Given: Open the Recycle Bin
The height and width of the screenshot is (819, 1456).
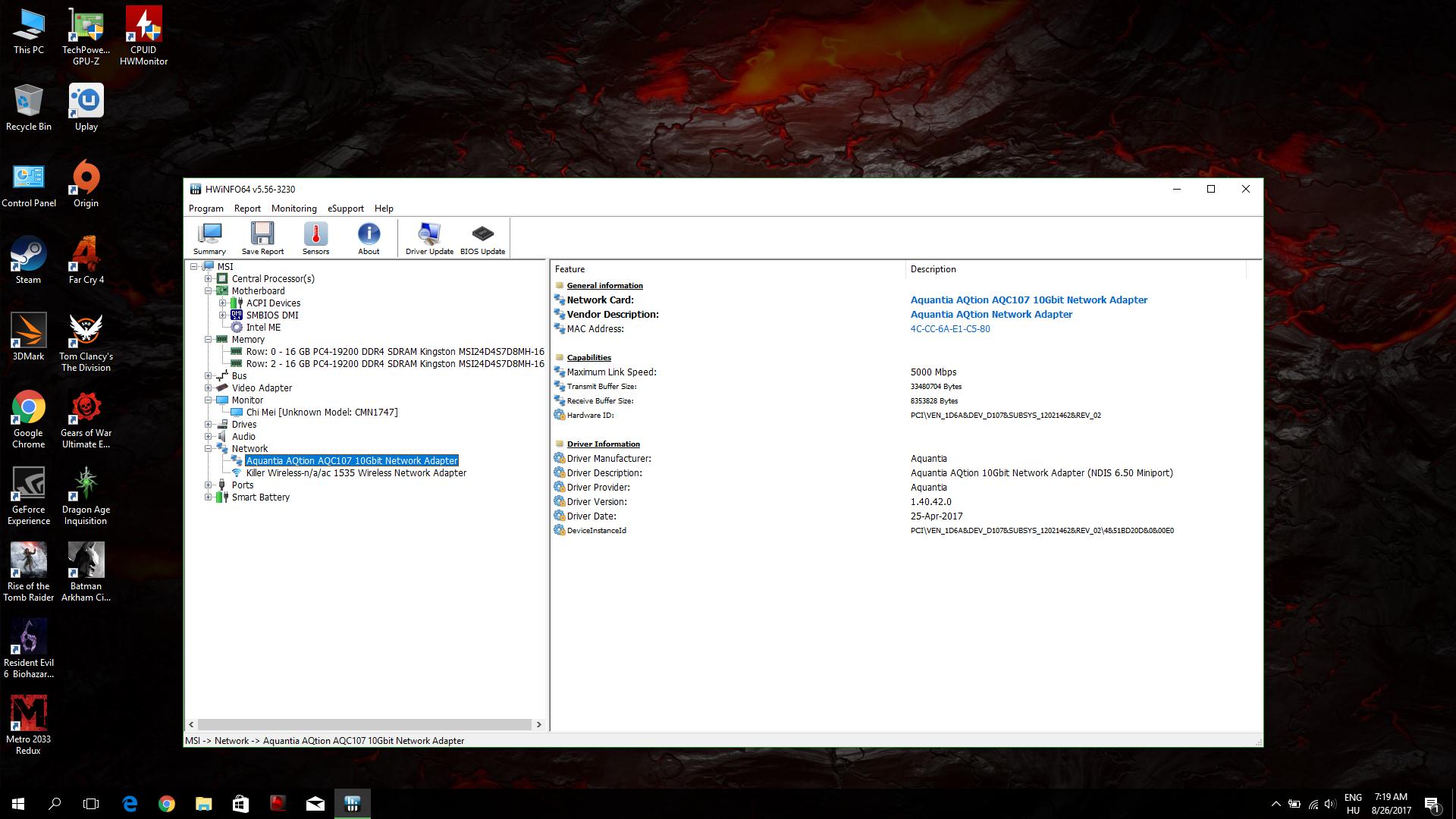Looking at the screenshot, I should (x=29, y=108).
